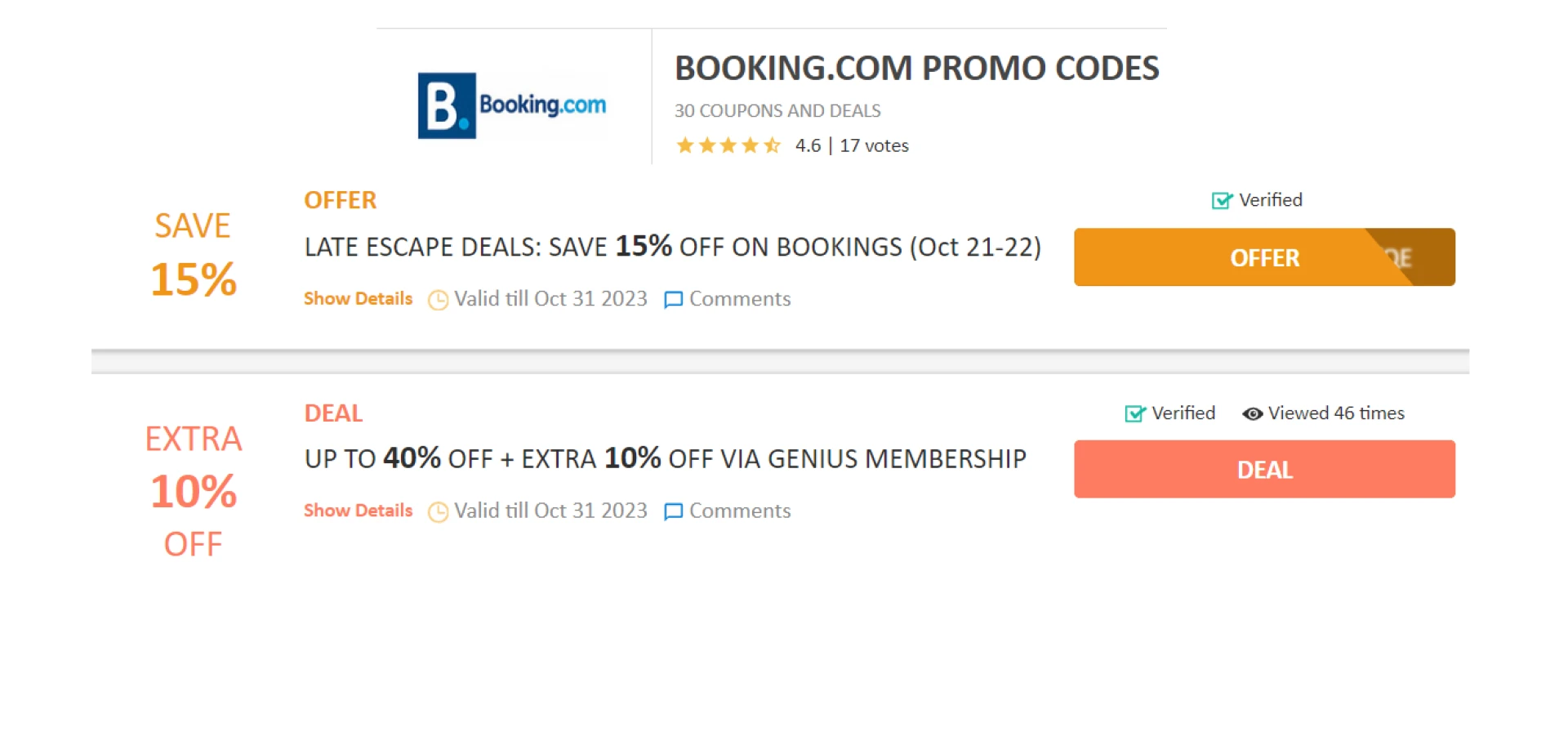
Task: Click the clock icon beside the DEAL expiry date
Action: [438, 511]
